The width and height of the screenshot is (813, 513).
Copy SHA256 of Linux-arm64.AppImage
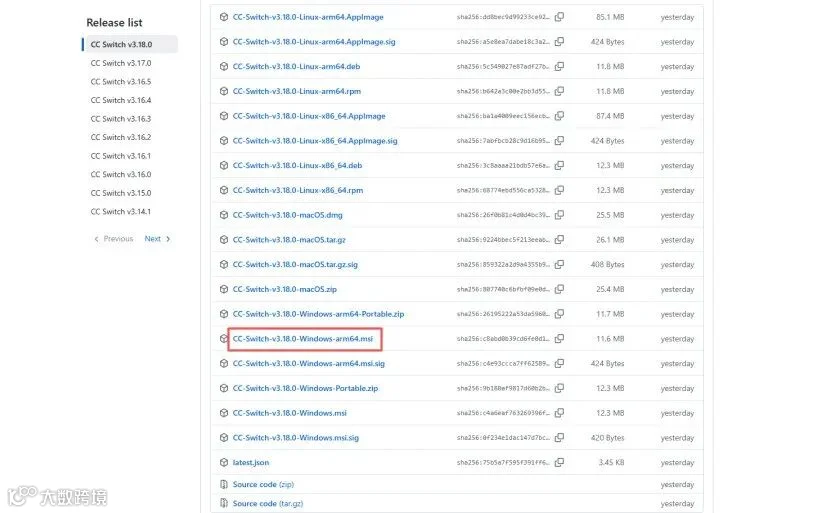559,17
